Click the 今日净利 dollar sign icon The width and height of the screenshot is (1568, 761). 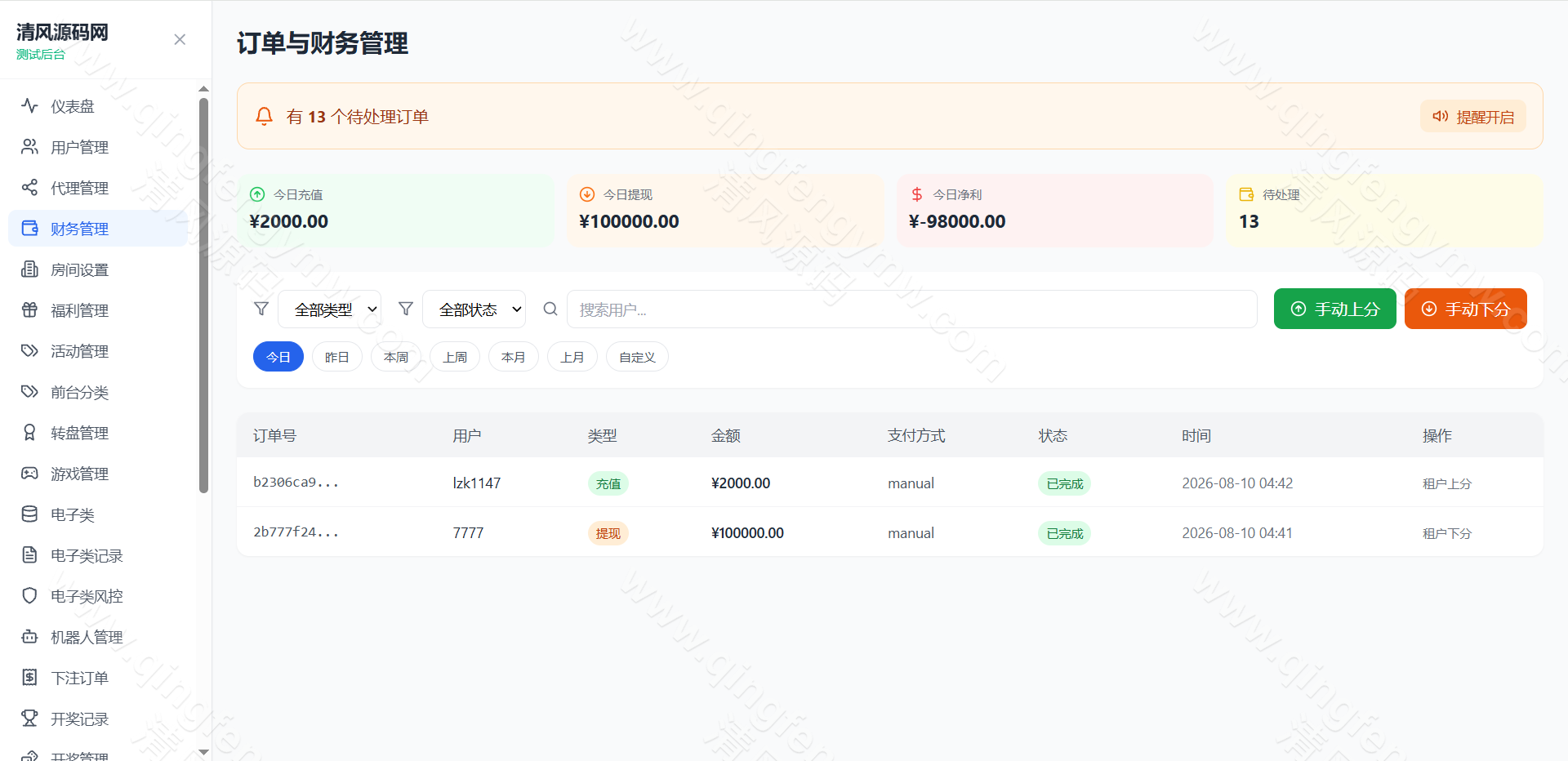916,194
